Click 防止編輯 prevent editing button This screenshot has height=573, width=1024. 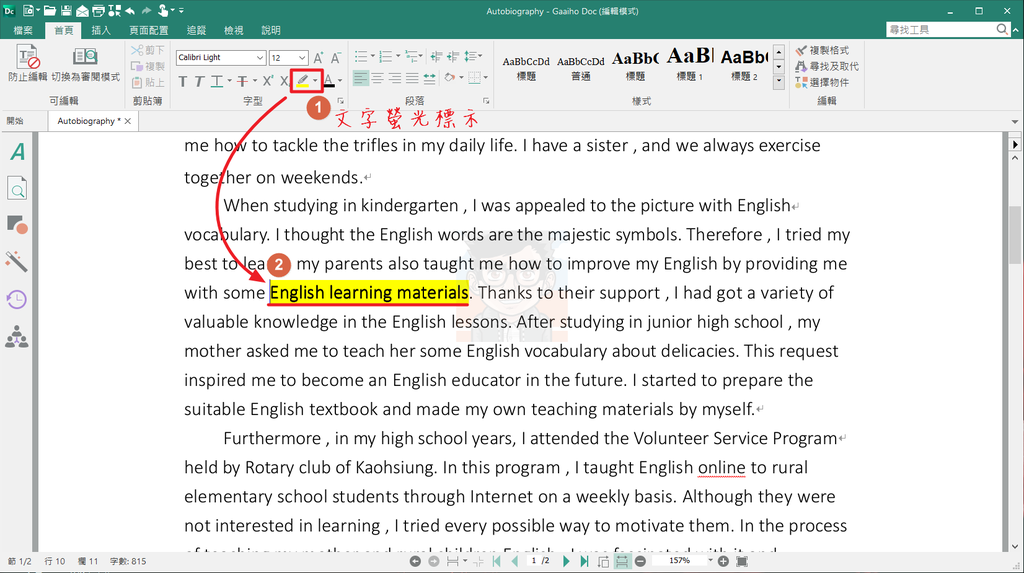(x=27, y=63)
